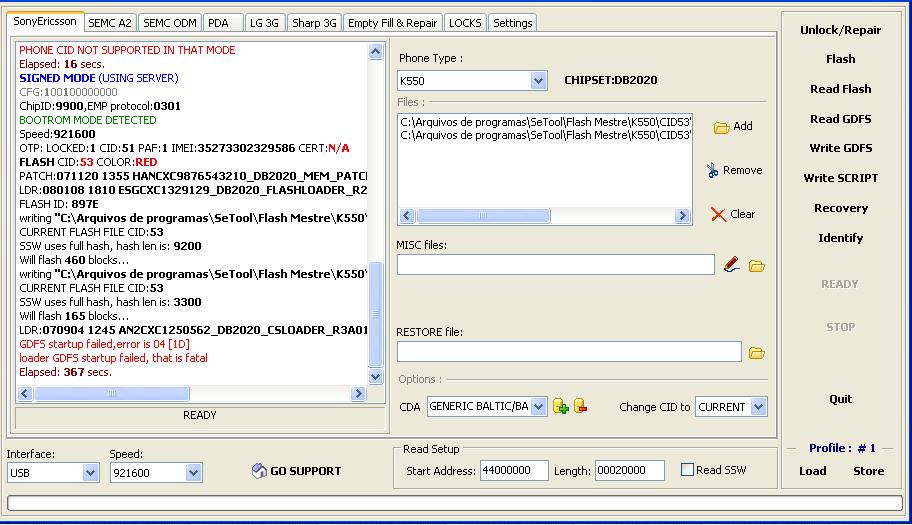The image size is (912, 525).
Task: Expand the Phone Type K550 dropdown
Action: (x=539, y=81)
